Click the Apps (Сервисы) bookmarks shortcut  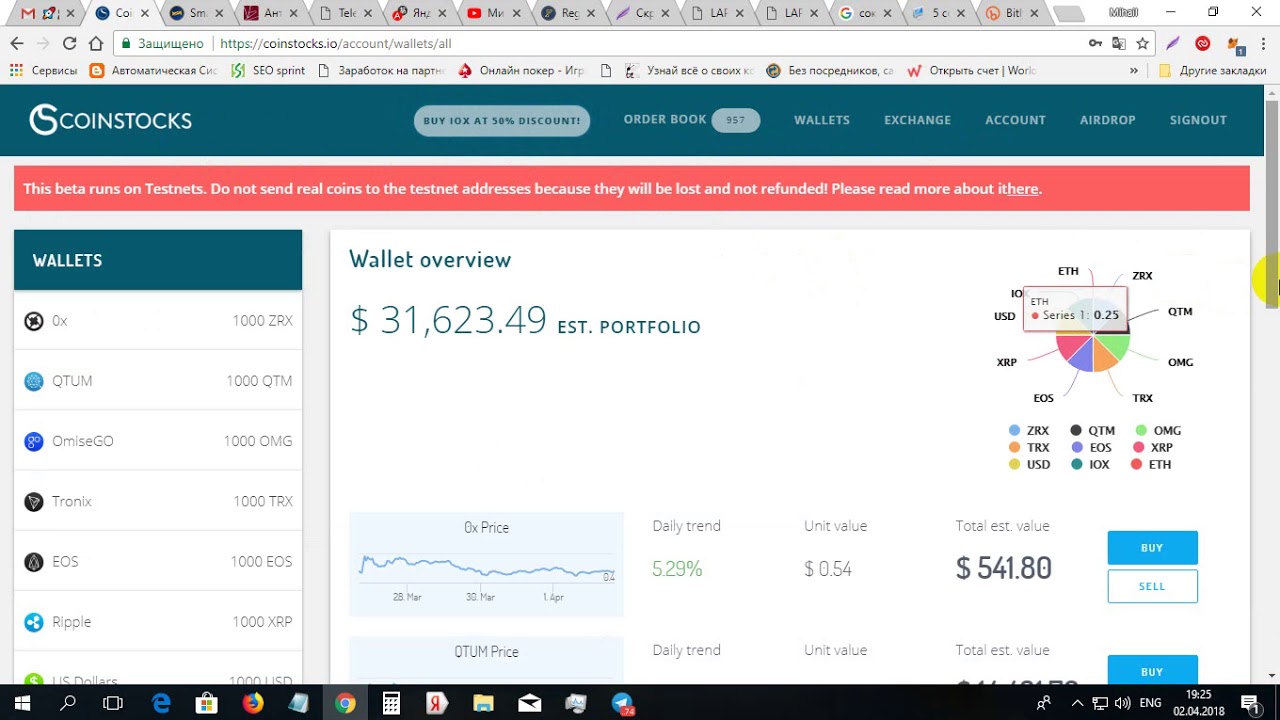click(43, 71)
